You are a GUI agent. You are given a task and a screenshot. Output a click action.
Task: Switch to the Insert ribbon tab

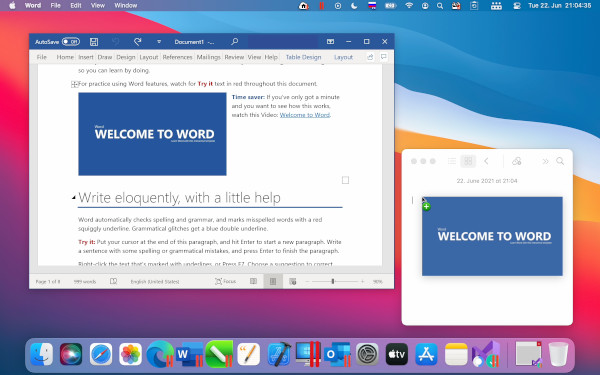pyautogui.click(x=86, y=57)
